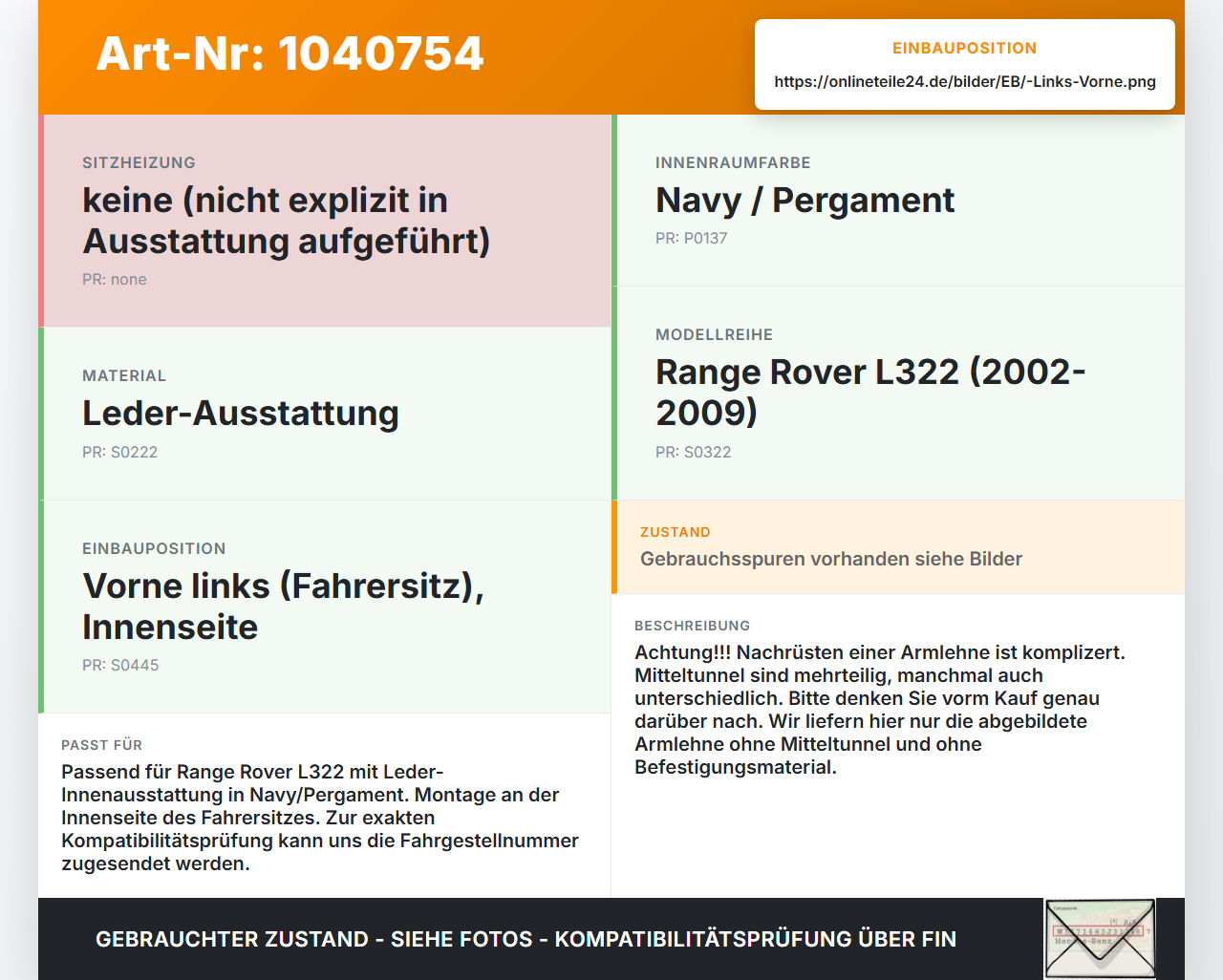Select the Art-Nr: 1040754 heading
The width and height of the screenshot is (1223, 980).
290,53
